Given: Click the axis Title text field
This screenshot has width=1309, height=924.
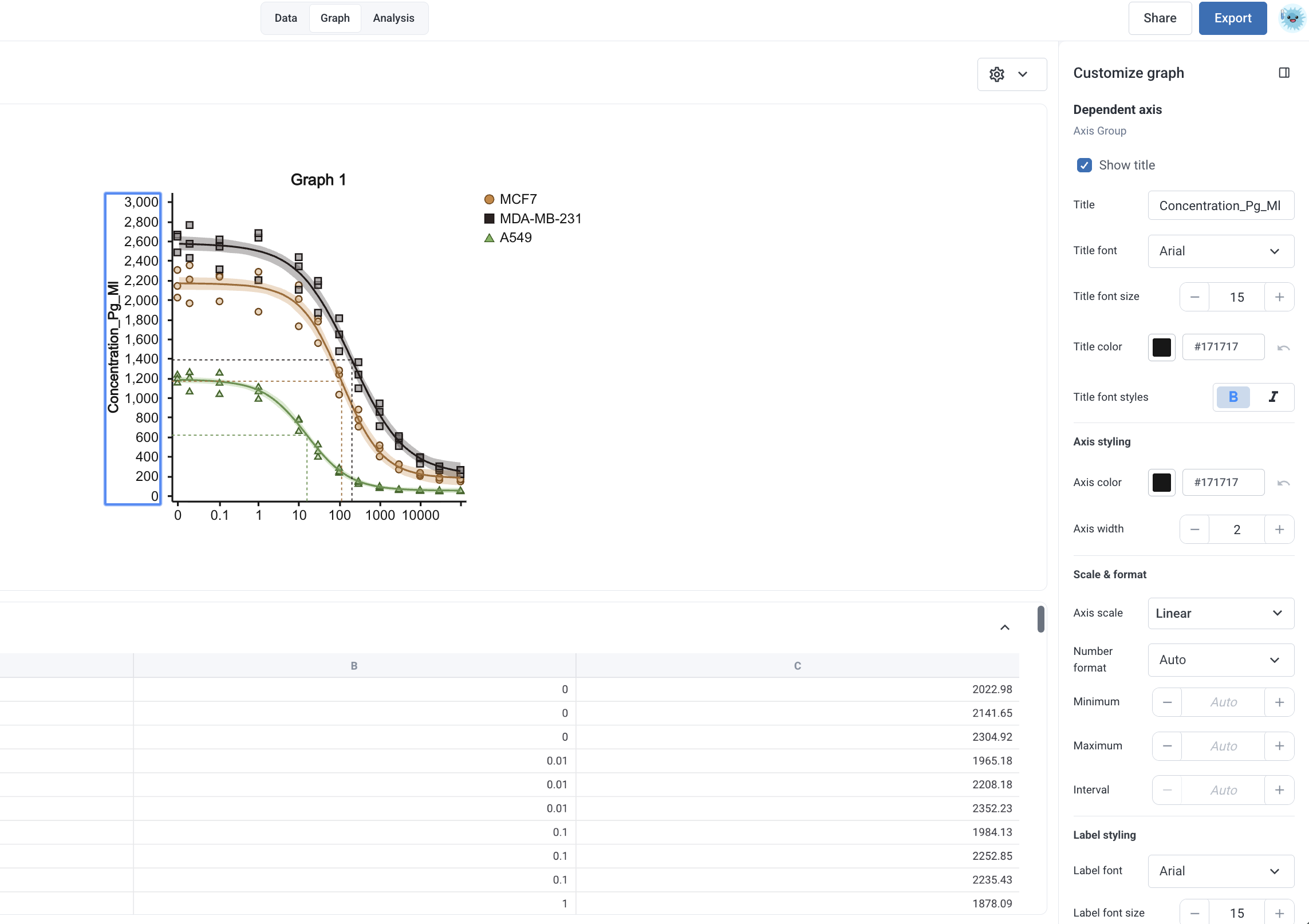Looking at the screenshot, I should (1220, 206).
